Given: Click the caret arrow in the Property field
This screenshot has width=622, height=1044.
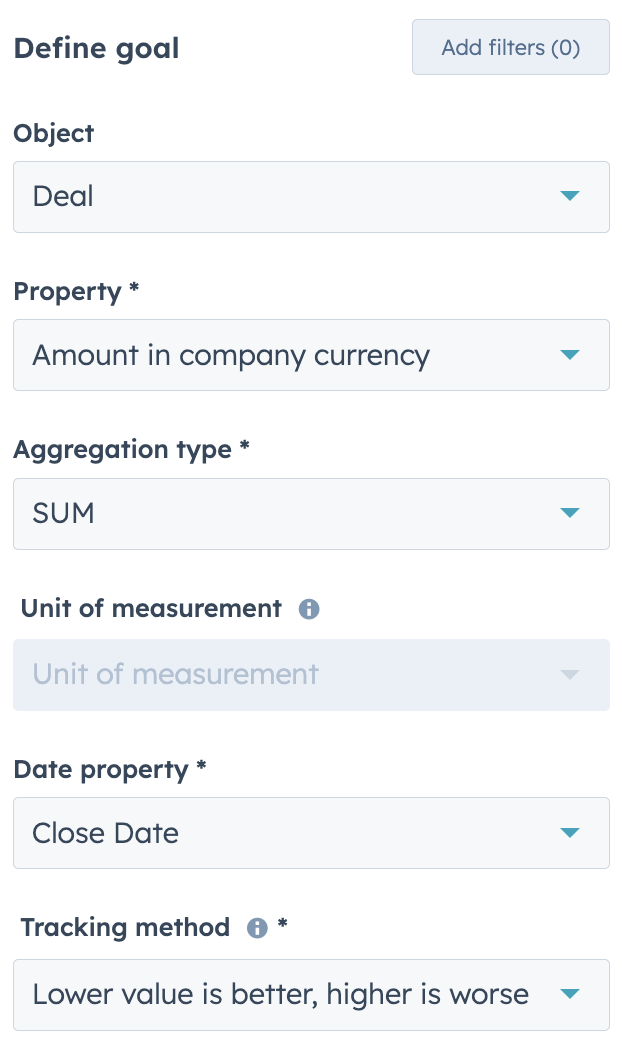Looking at the screenshot, I should tap(569, 355).
